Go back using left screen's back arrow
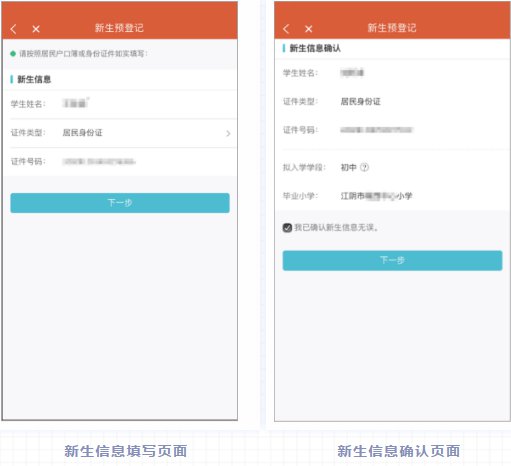The width and height of the screenshot is (511, 466). pyautogui.click(x=13, y=29)
